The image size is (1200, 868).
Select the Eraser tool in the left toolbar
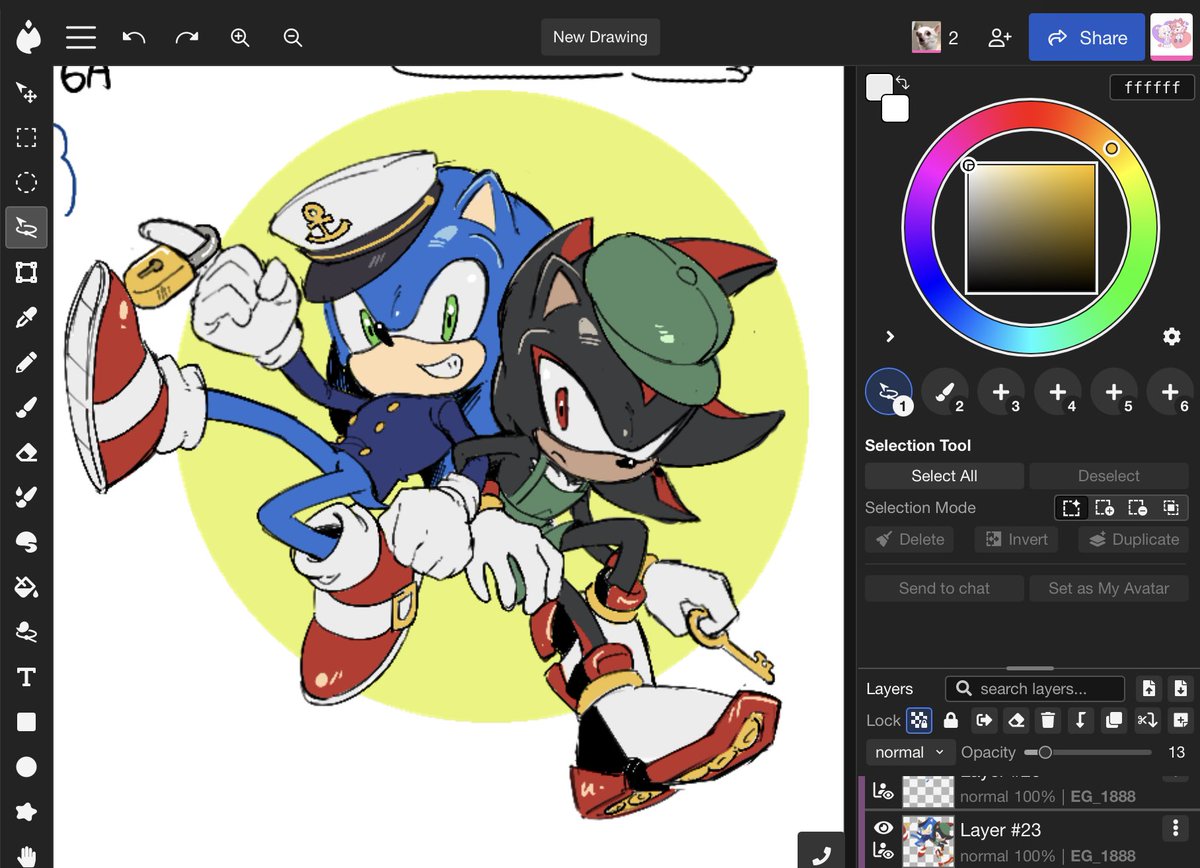pos(26,453)
